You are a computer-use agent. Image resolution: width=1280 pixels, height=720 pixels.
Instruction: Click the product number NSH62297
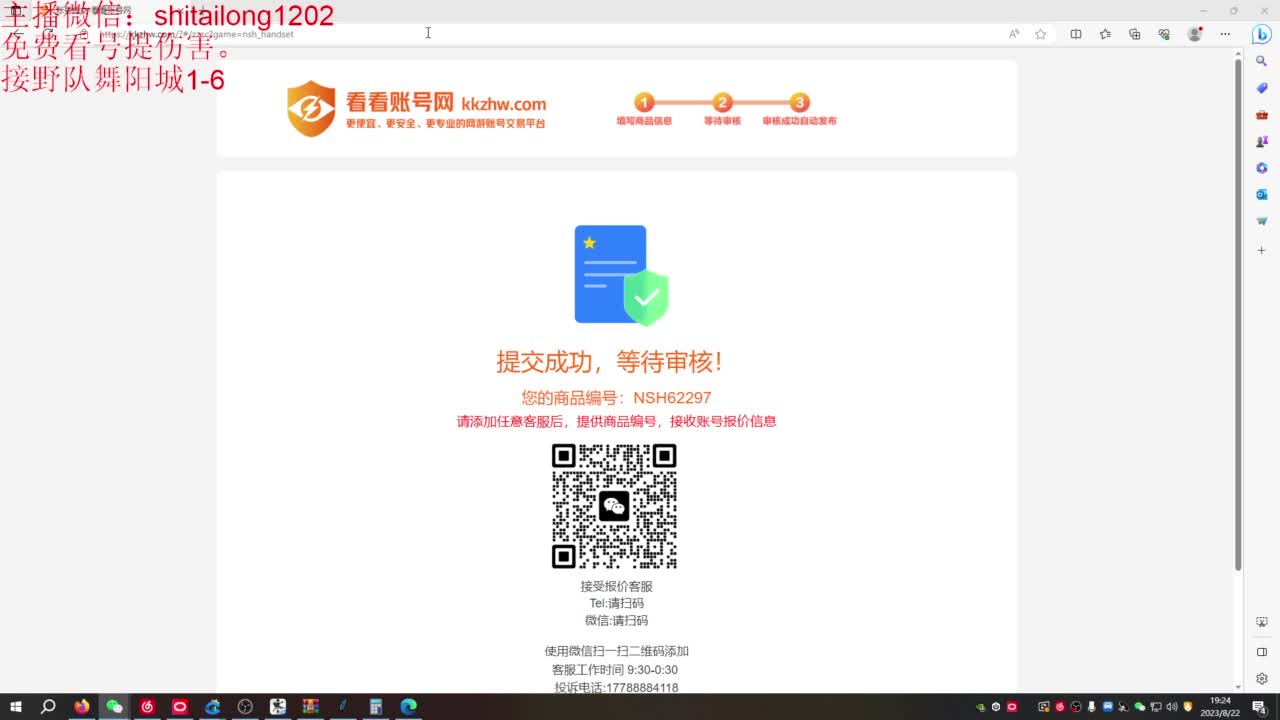(x=672, y=398)
